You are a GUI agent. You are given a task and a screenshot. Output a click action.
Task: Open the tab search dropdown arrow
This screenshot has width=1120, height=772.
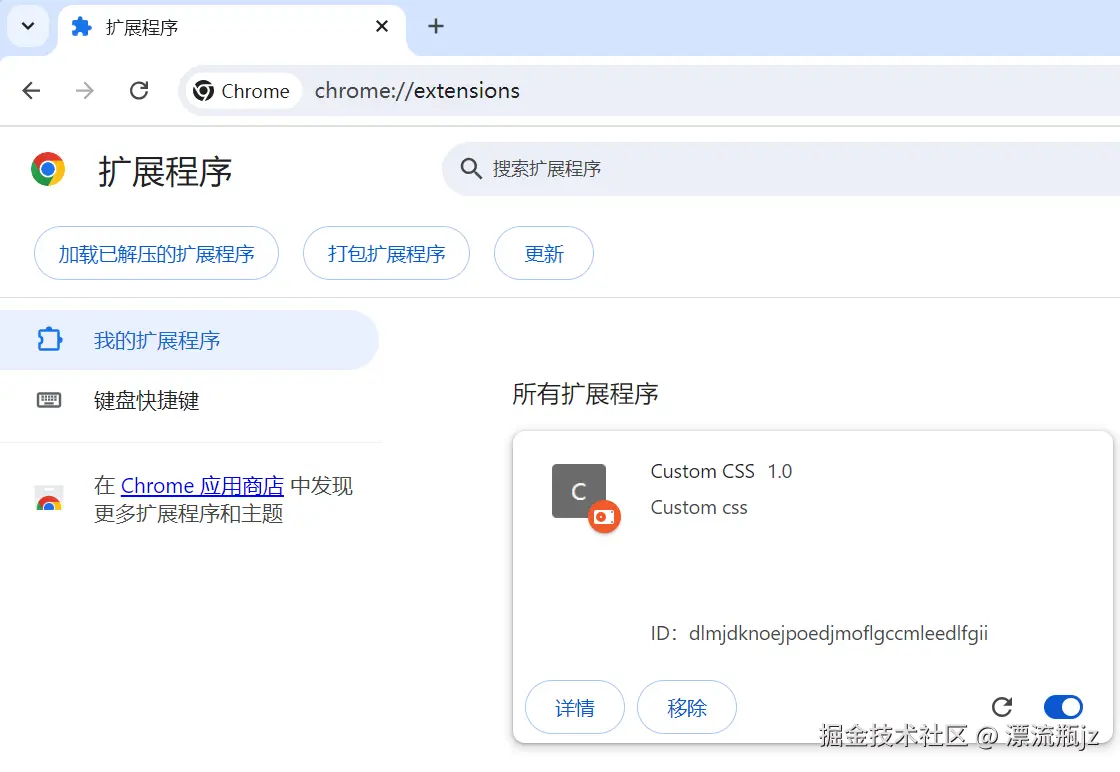coord(28,26)
